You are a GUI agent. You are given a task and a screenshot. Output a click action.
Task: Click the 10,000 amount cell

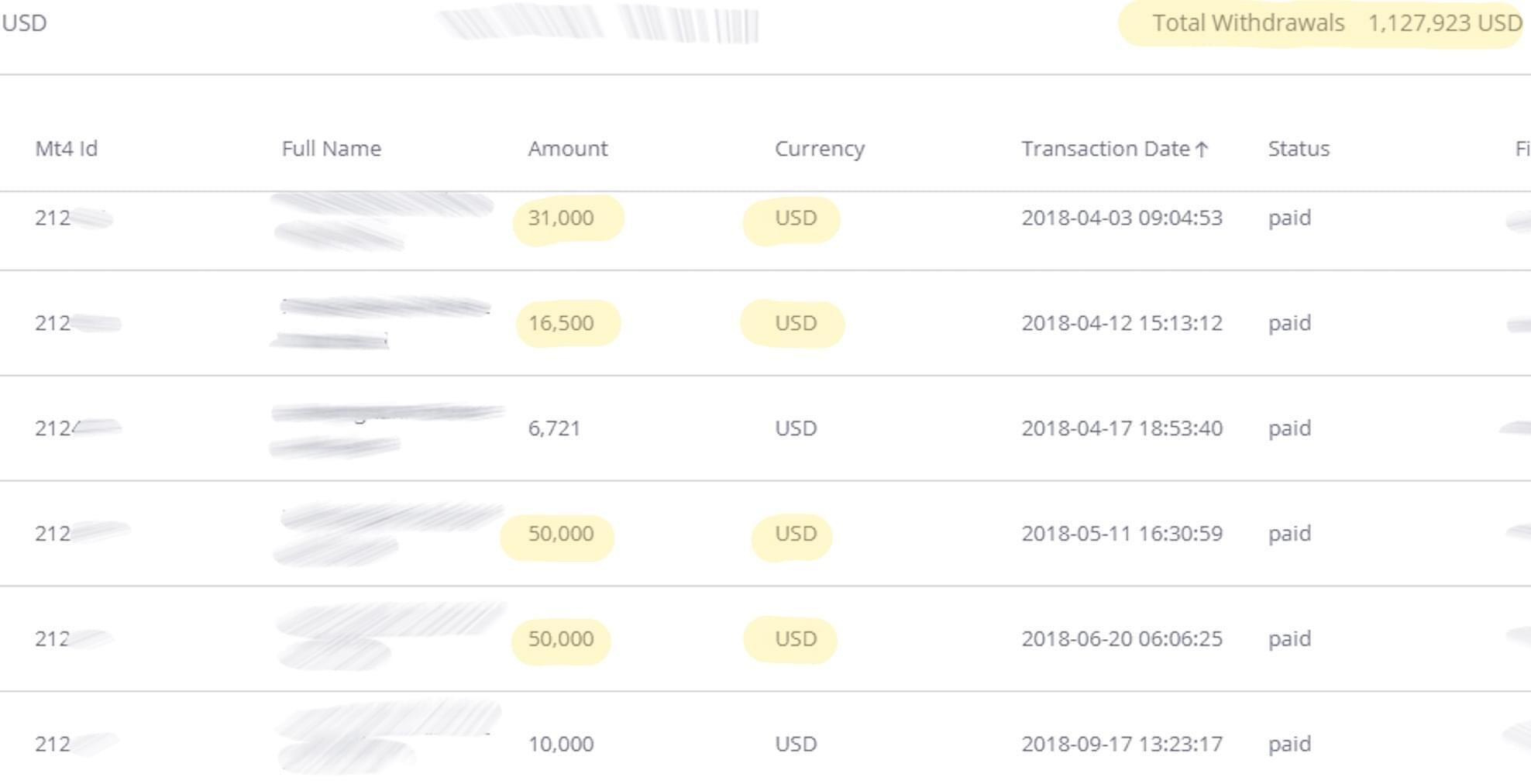tap(561, 744)
